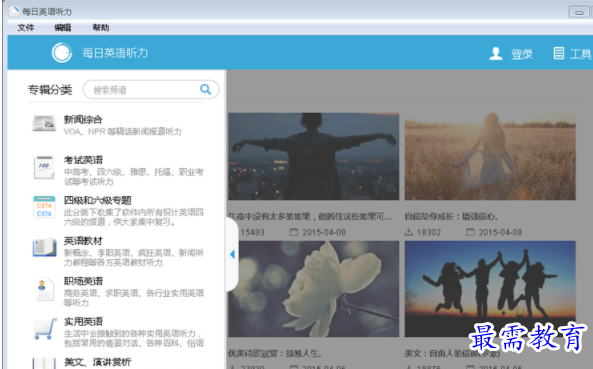Collapse the sidebar with the blue arrow handle
The image size is (593, 369).
232,254
